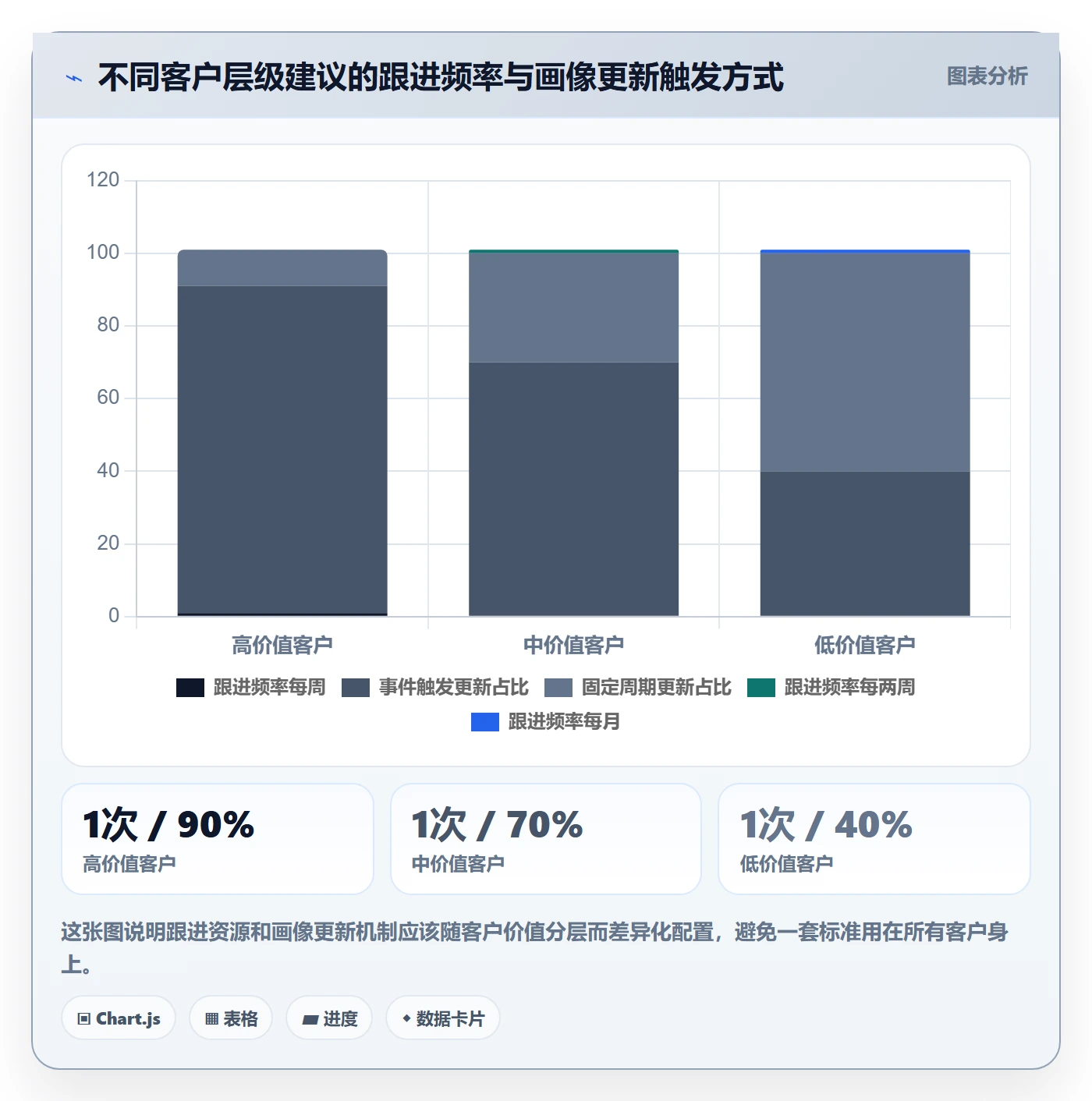
Task: Click the 低价值客户 fixed-cycle bar segment
Action: (x=865, y=363)
